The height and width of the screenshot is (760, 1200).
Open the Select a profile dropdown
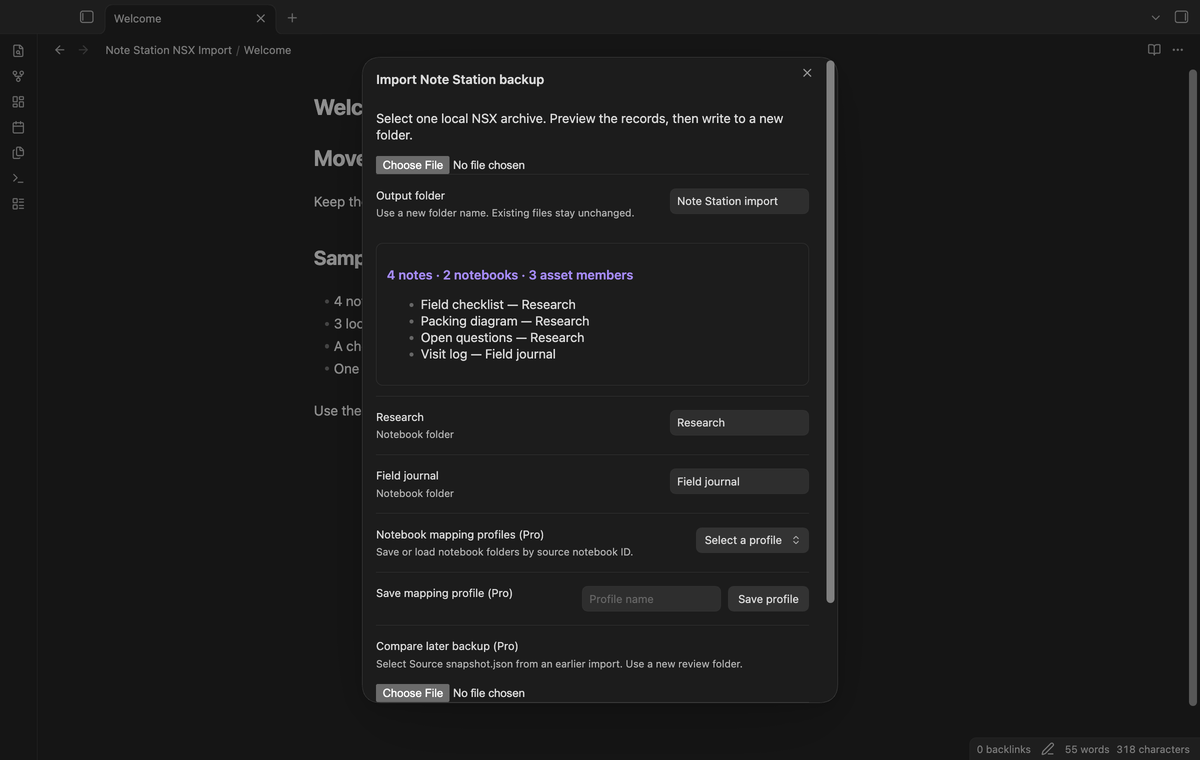click(x=752, y=540)
